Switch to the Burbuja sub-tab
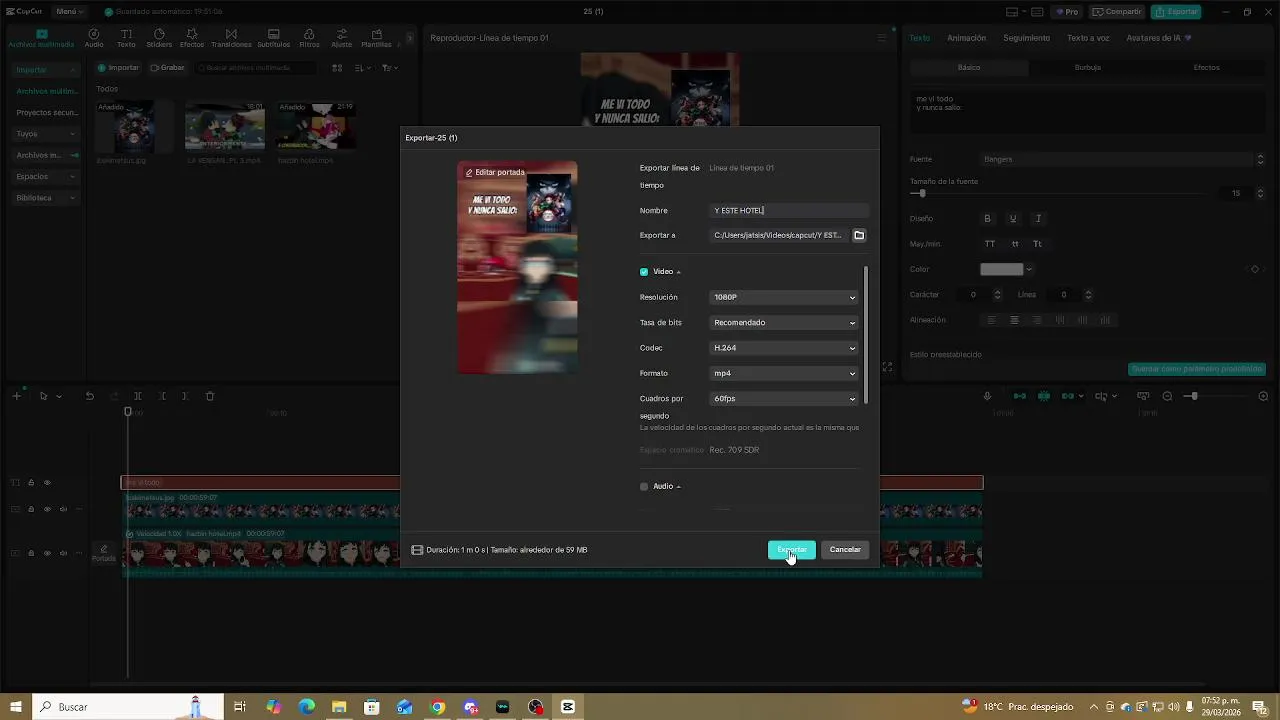Image resolution: width=1280 pixels, height=720 pixels. click(1087, 68)
